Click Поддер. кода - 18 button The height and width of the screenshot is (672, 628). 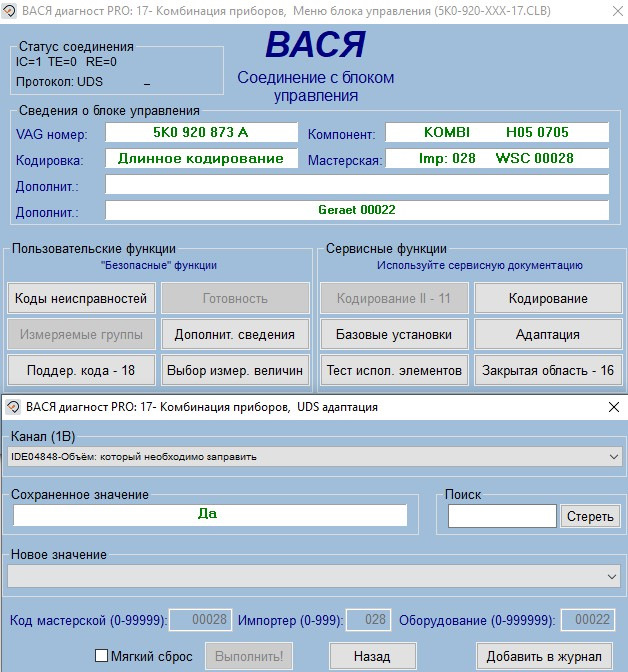click(x=81, y=370)
